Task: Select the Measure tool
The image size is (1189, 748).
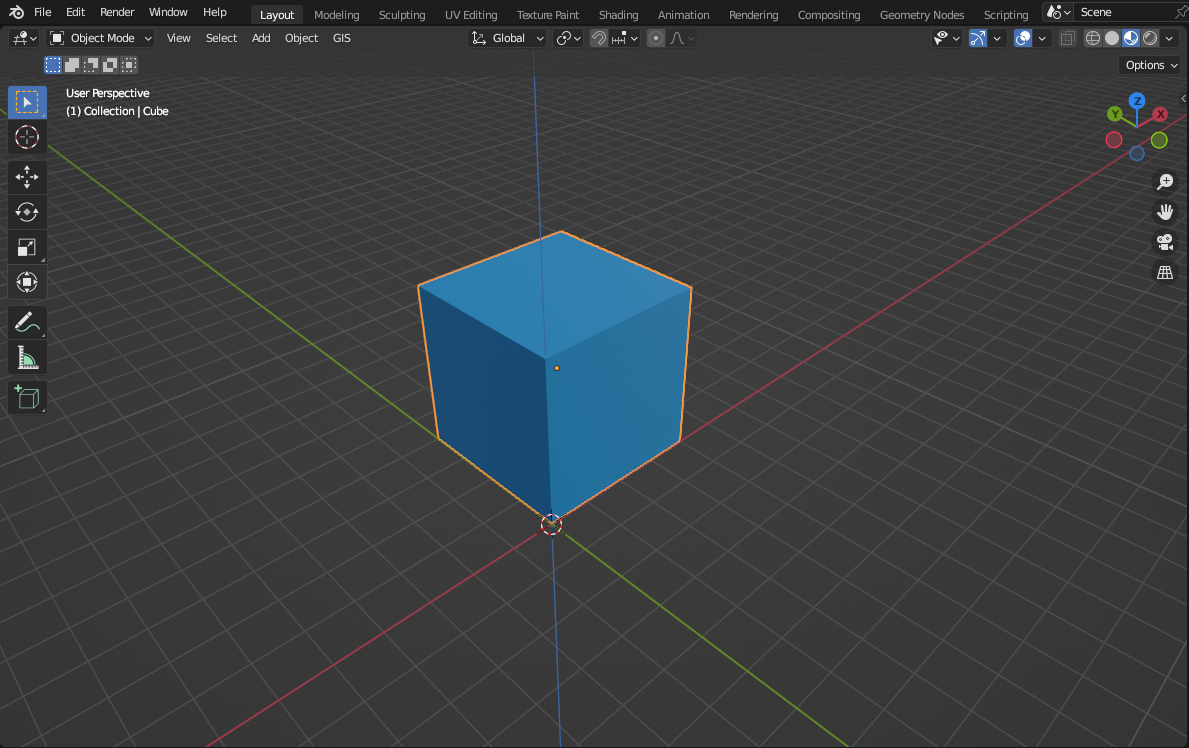Action: [x=27, y=357]
